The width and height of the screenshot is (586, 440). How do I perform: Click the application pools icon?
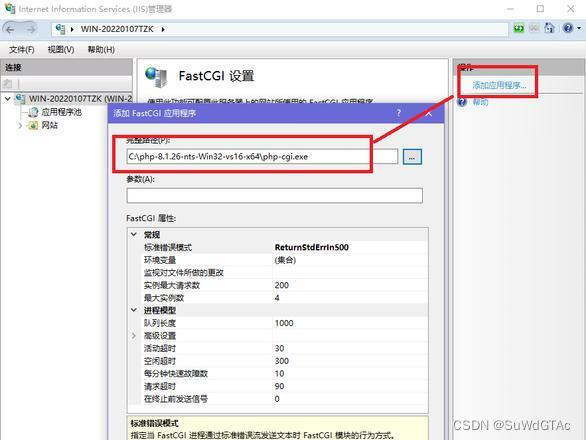point(33,112)
